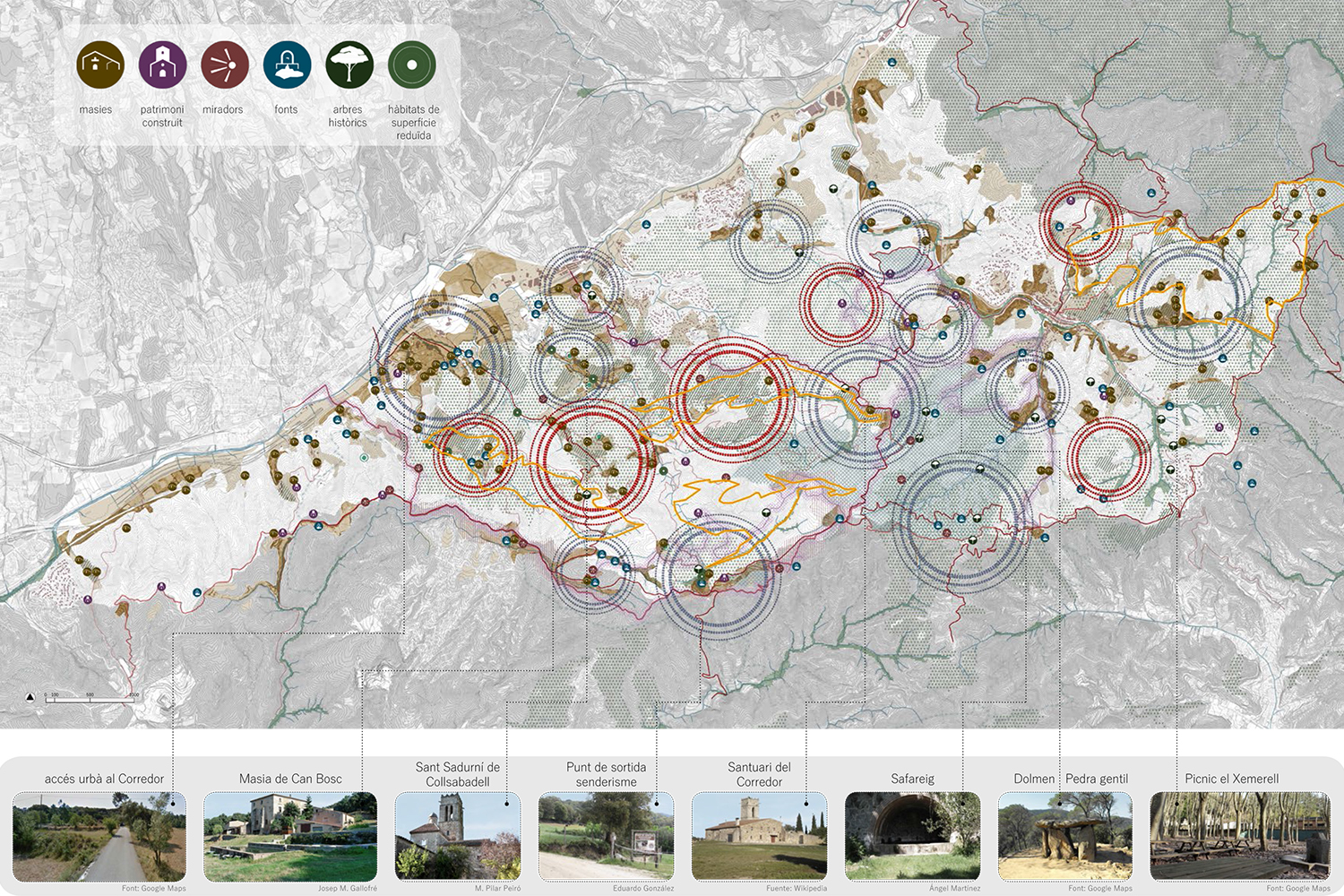Click the masies legend text label
The height and width of the screenshot is (896, 1344).
(96, 109)
